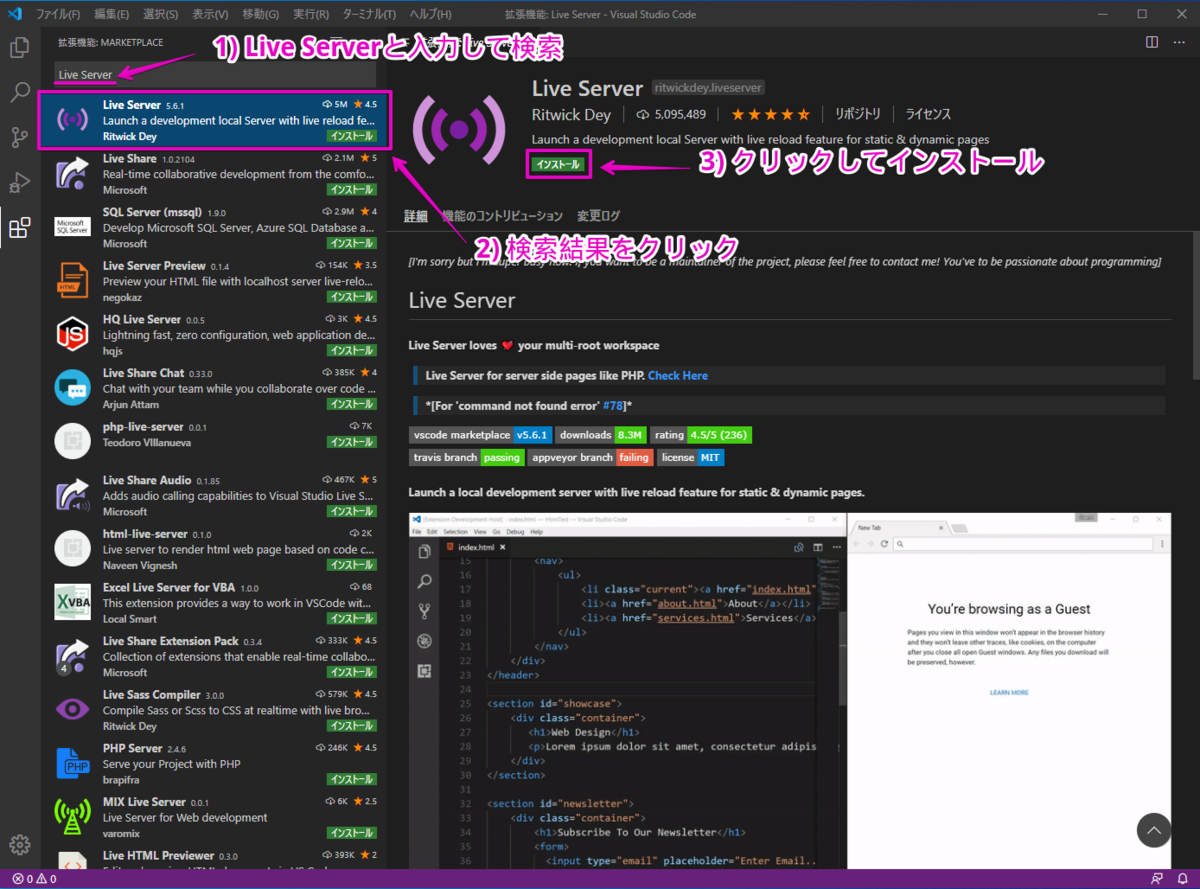Install Live Server from the list row
Screen dimensions: 1200x889
click(x=351, y=136)
